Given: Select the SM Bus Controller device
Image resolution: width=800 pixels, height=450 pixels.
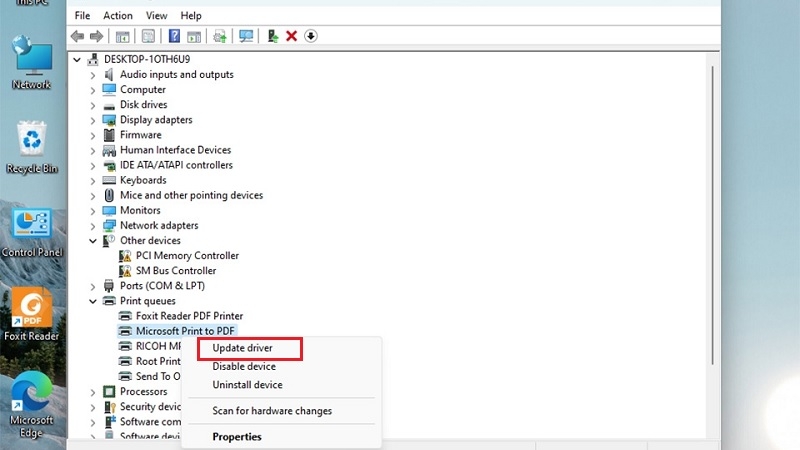Looking at the screenshot, I should [176, 271].
